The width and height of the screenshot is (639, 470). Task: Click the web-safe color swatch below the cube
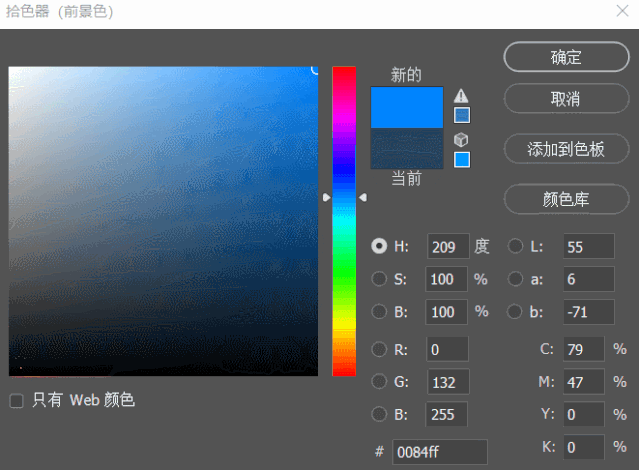pyautogui.click(x=462, y=159)
